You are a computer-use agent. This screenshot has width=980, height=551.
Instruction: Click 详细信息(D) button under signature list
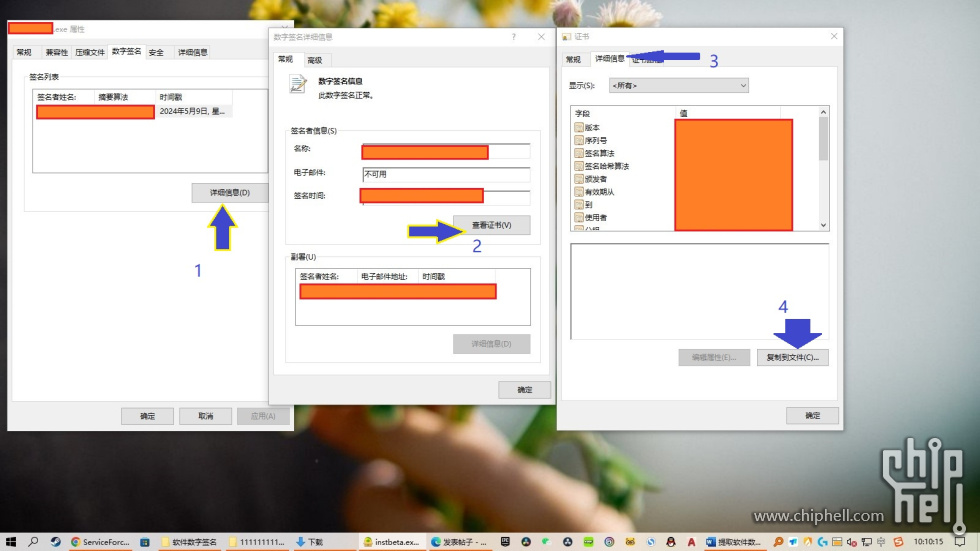click(x=229, y=193)
